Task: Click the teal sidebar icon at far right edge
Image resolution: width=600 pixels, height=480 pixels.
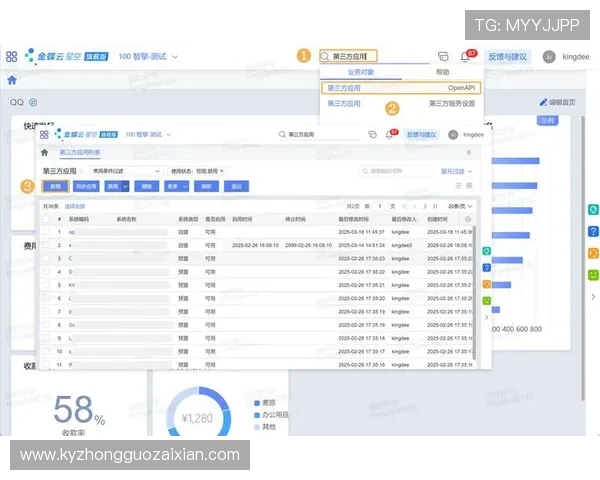Action: tap(593, 210)
